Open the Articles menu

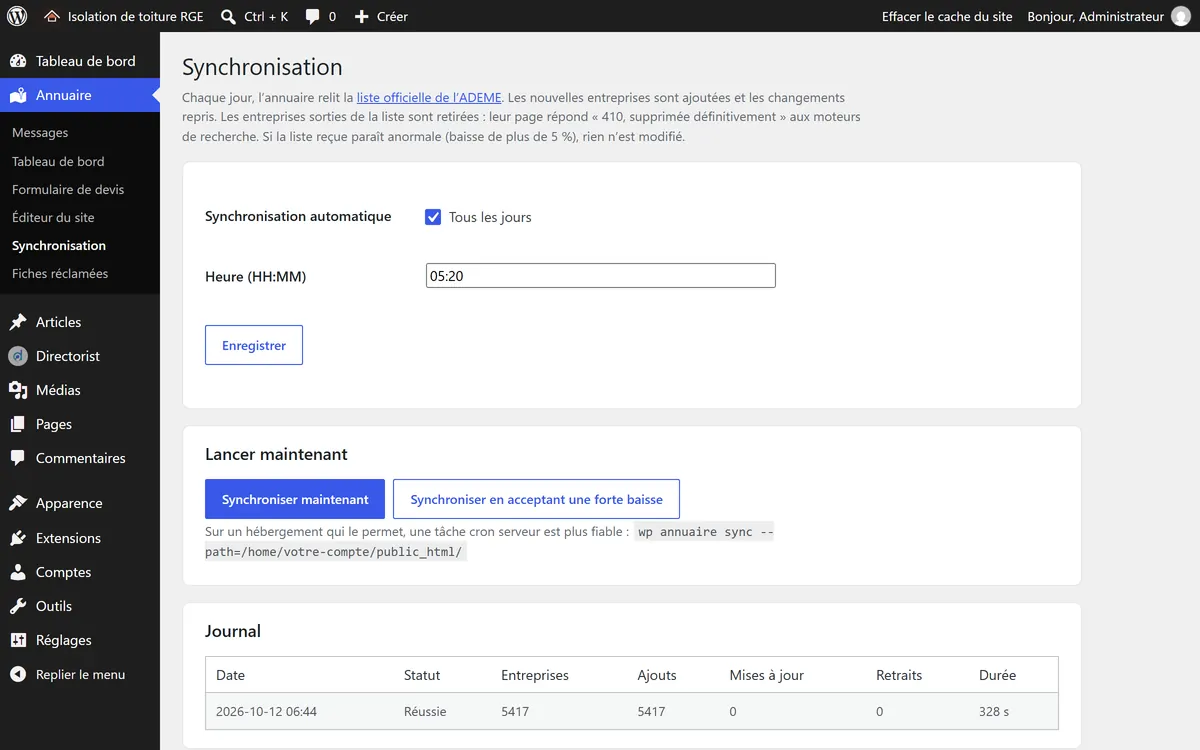coord(58,322)
